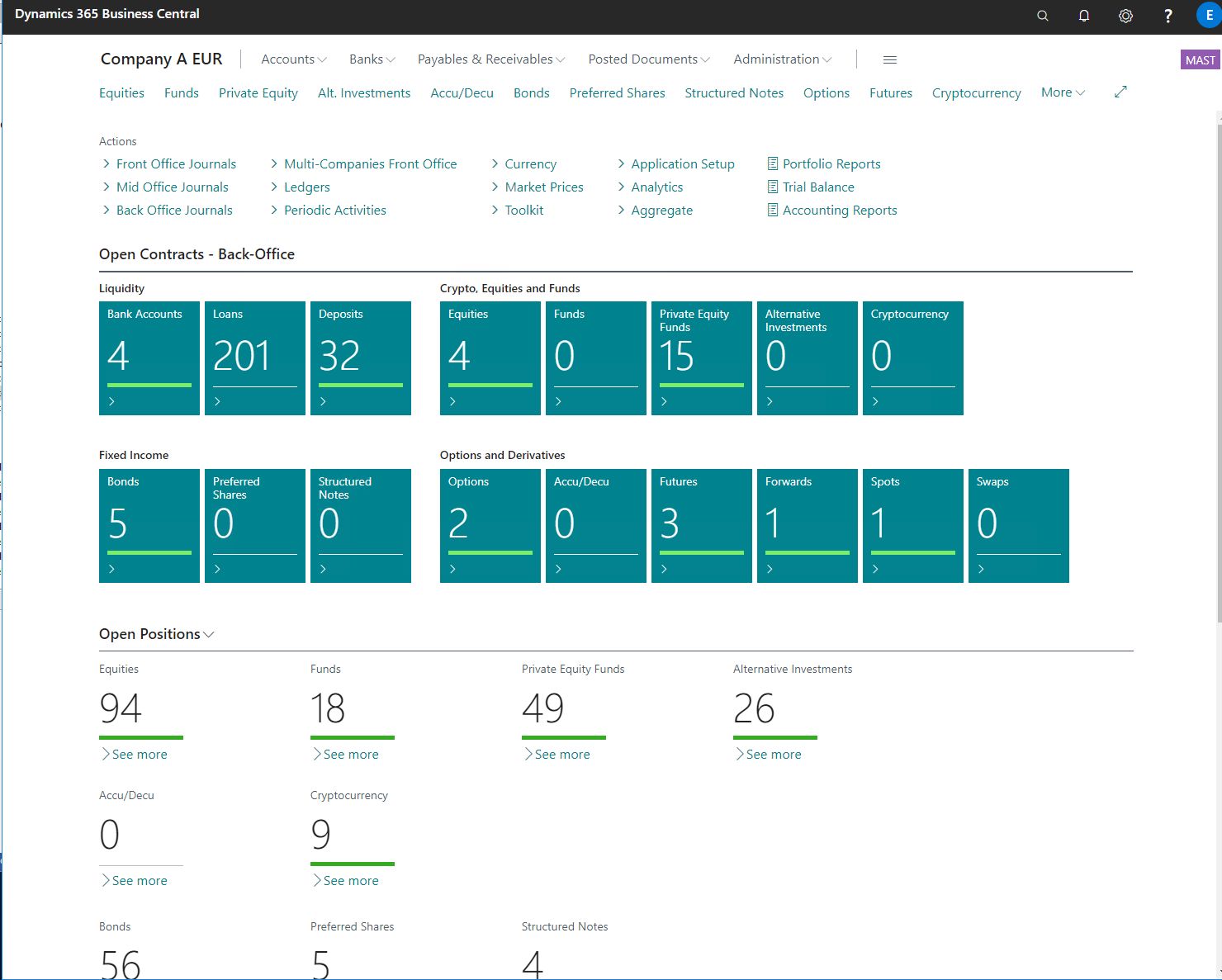Expand the Administration menu
1222x980 pixels.
pos(783,59)
